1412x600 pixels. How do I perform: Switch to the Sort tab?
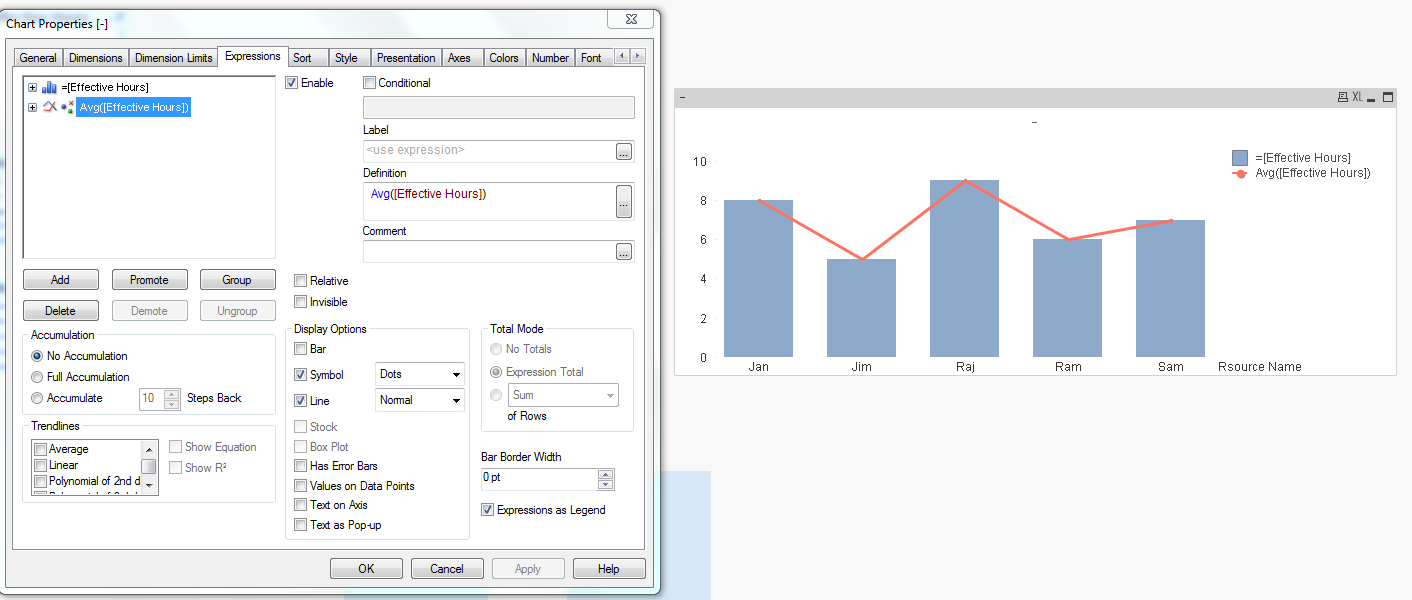[x=307, y=57]
